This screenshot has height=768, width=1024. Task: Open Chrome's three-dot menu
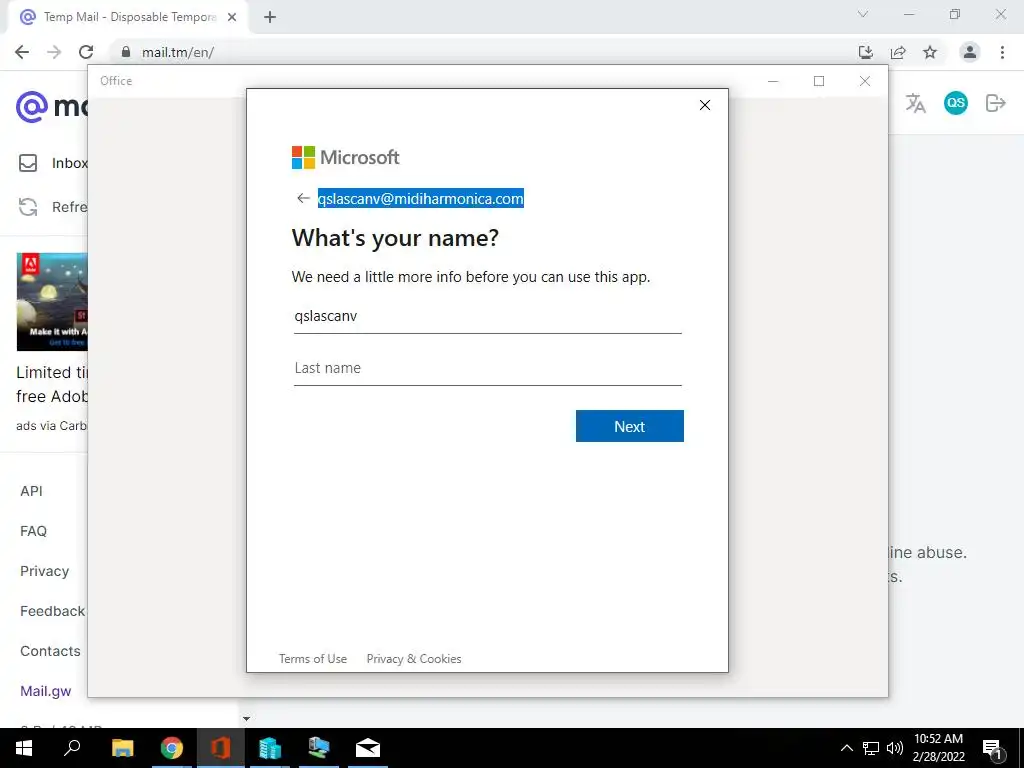(x=1002, y=52)
